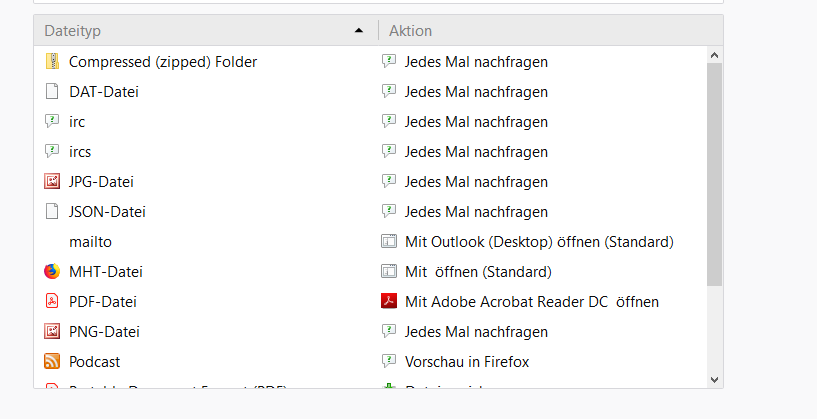Click the scrollbar down arrow
This screenshot has height=419, width=817.
(714, 379)
